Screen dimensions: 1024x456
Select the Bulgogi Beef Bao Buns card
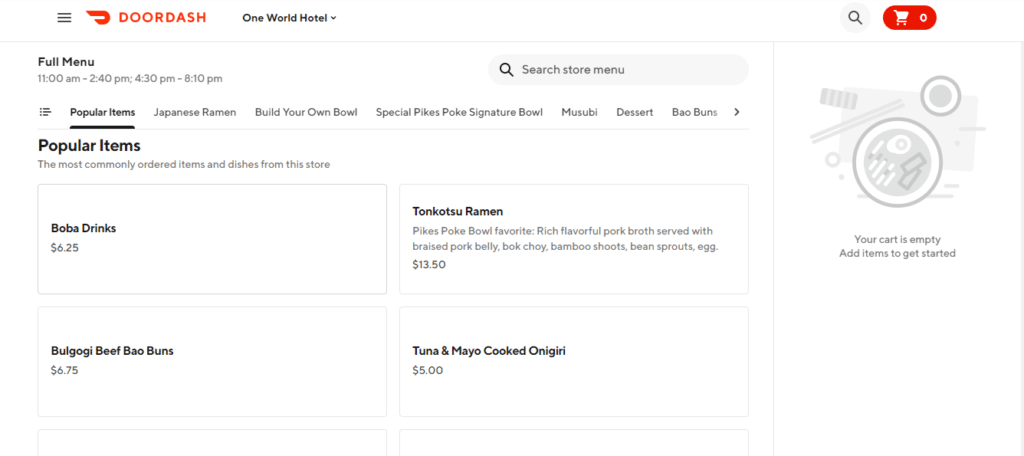(212, 362)
